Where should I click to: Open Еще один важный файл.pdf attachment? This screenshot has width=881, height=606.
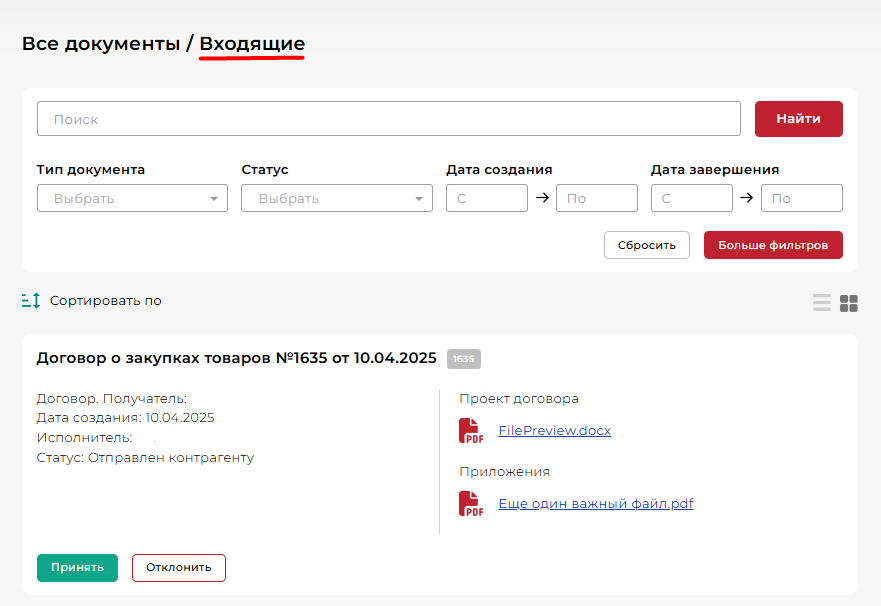tap(595, 504)
